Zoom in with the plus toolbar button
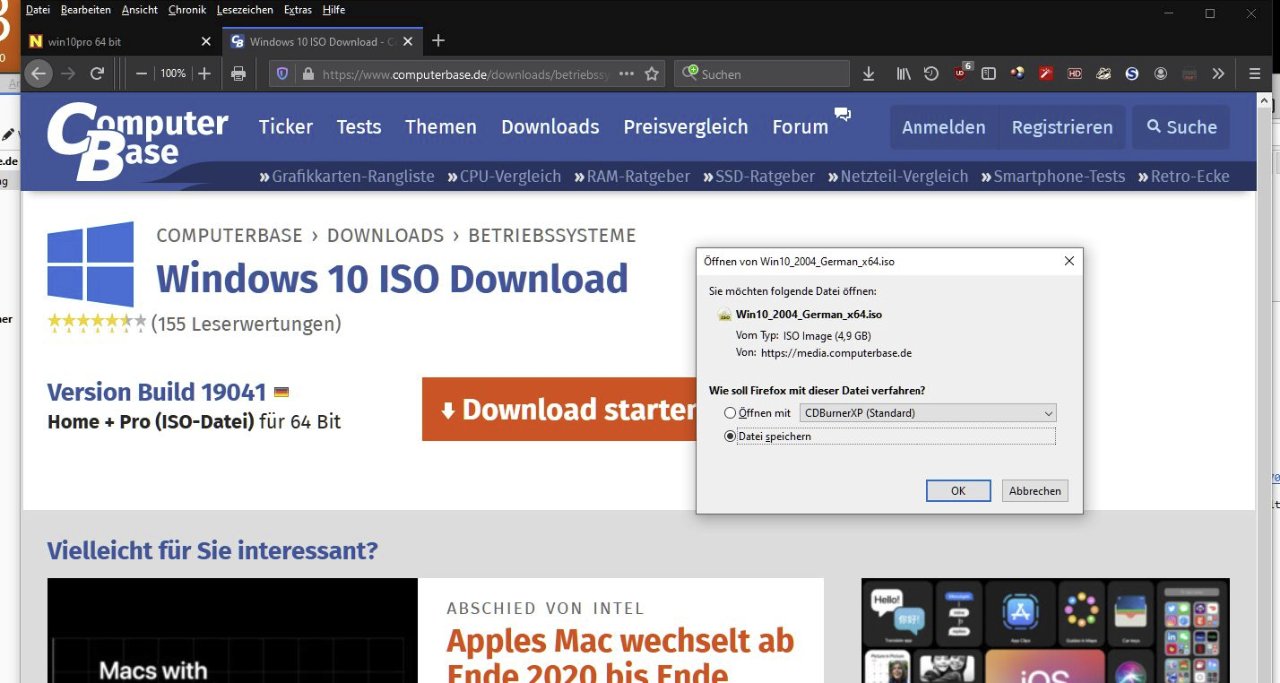This screenshot has width=1280, height=683. pos(204,73)
